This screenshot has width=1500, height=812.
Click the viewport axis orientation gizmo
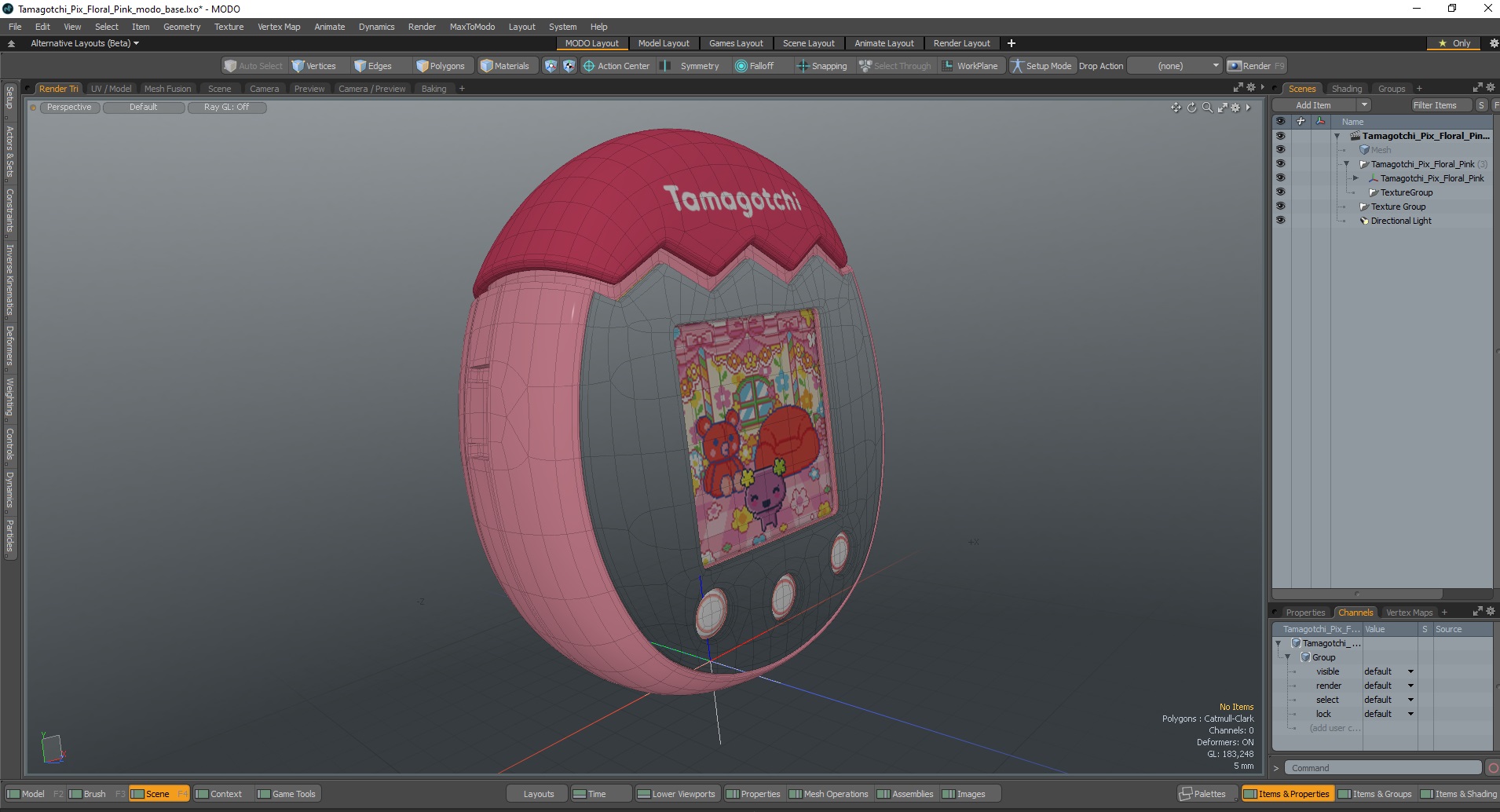coord(53,748)
